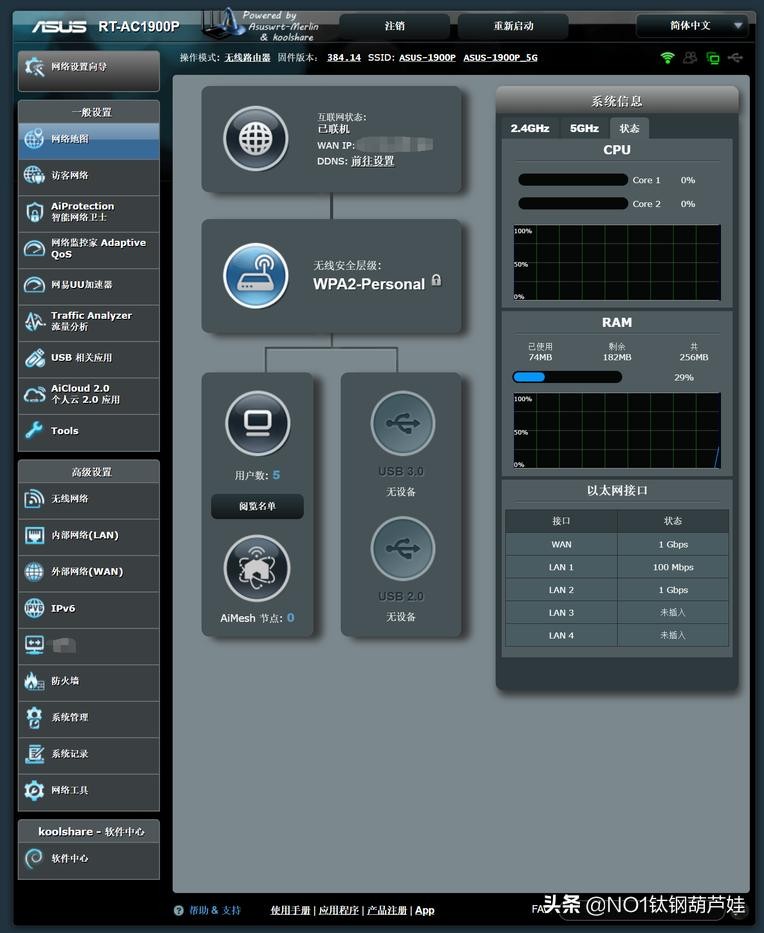Click the guest users status icon
This screenshot has height=933, width=764.
pyautogui.click(x=690, y=58)
